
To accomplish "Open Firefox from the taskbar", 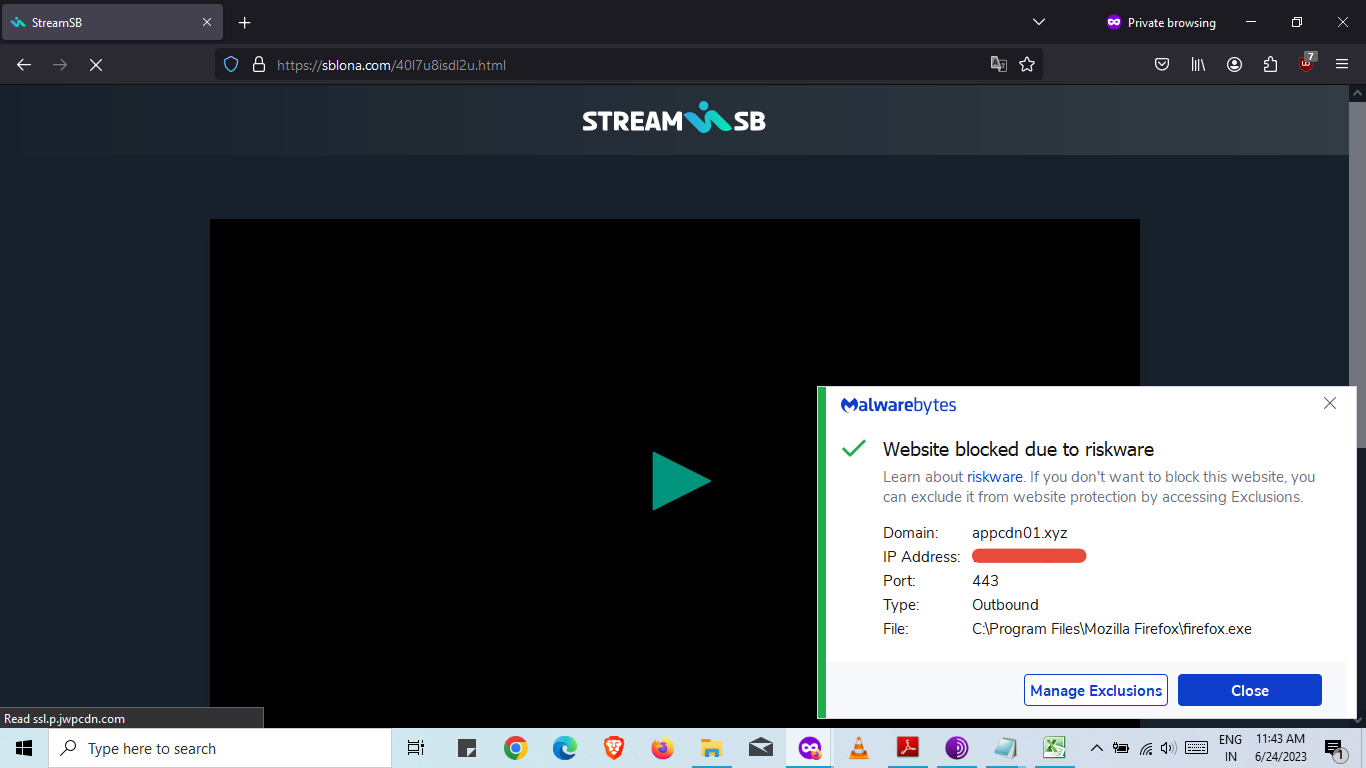I will click(x=663, y=748).
